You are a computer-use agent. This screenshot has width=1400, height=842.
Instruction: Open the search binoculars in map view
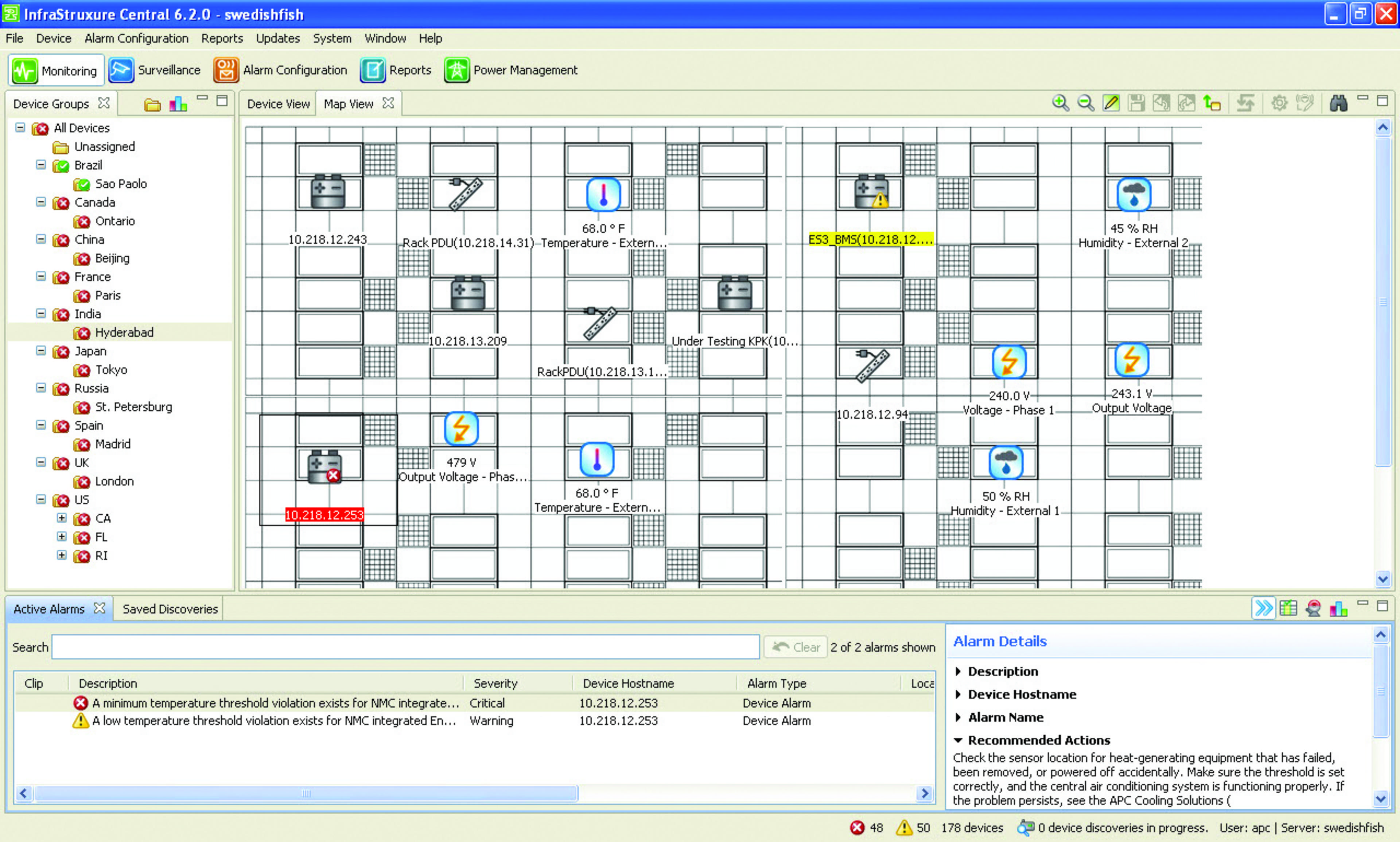[1339, 103]
